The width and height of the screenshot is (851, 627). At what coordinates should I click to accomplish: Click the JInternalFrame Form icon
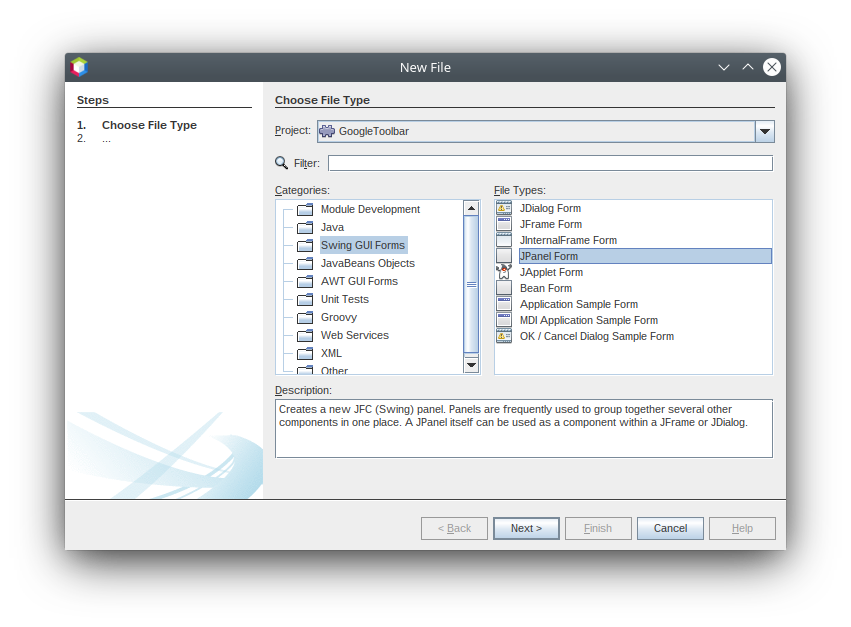tap(504, 240)
